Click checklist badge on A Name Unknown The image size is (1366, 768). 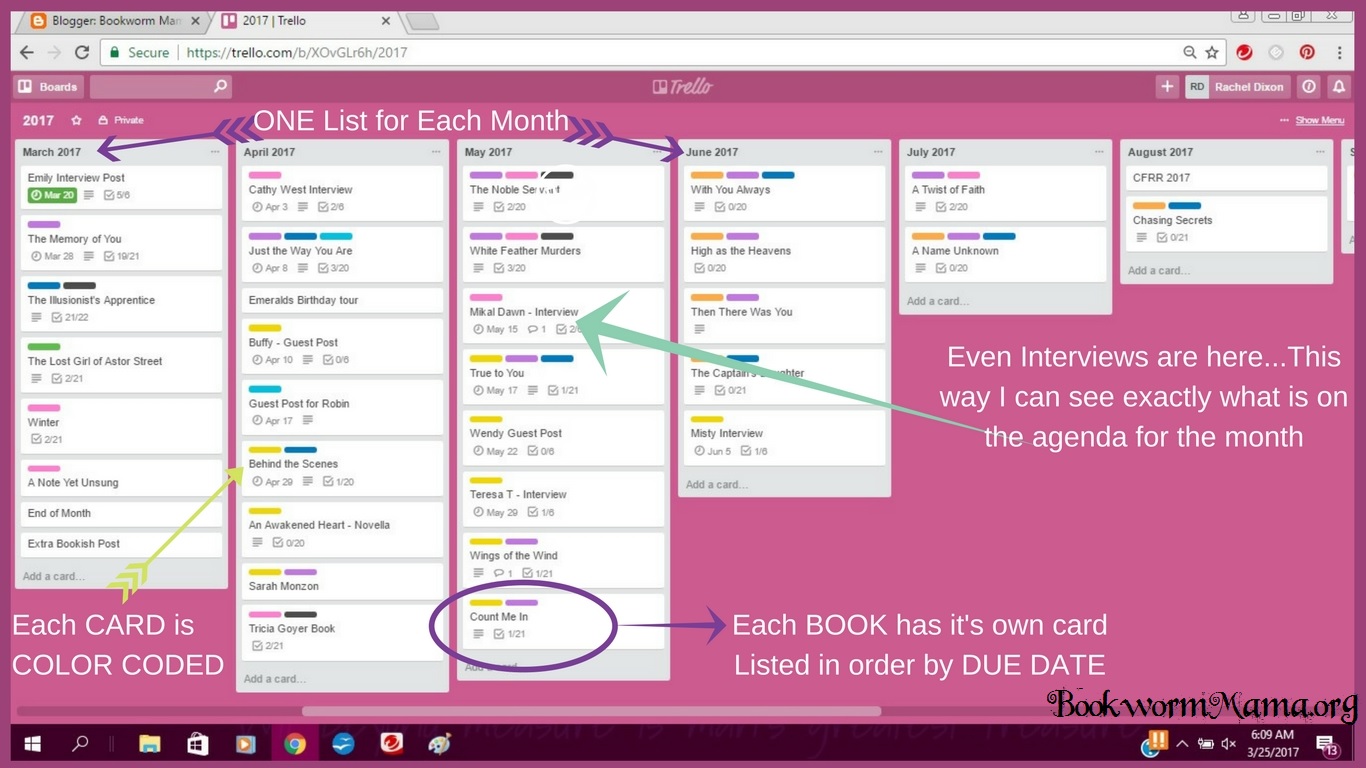951,268
